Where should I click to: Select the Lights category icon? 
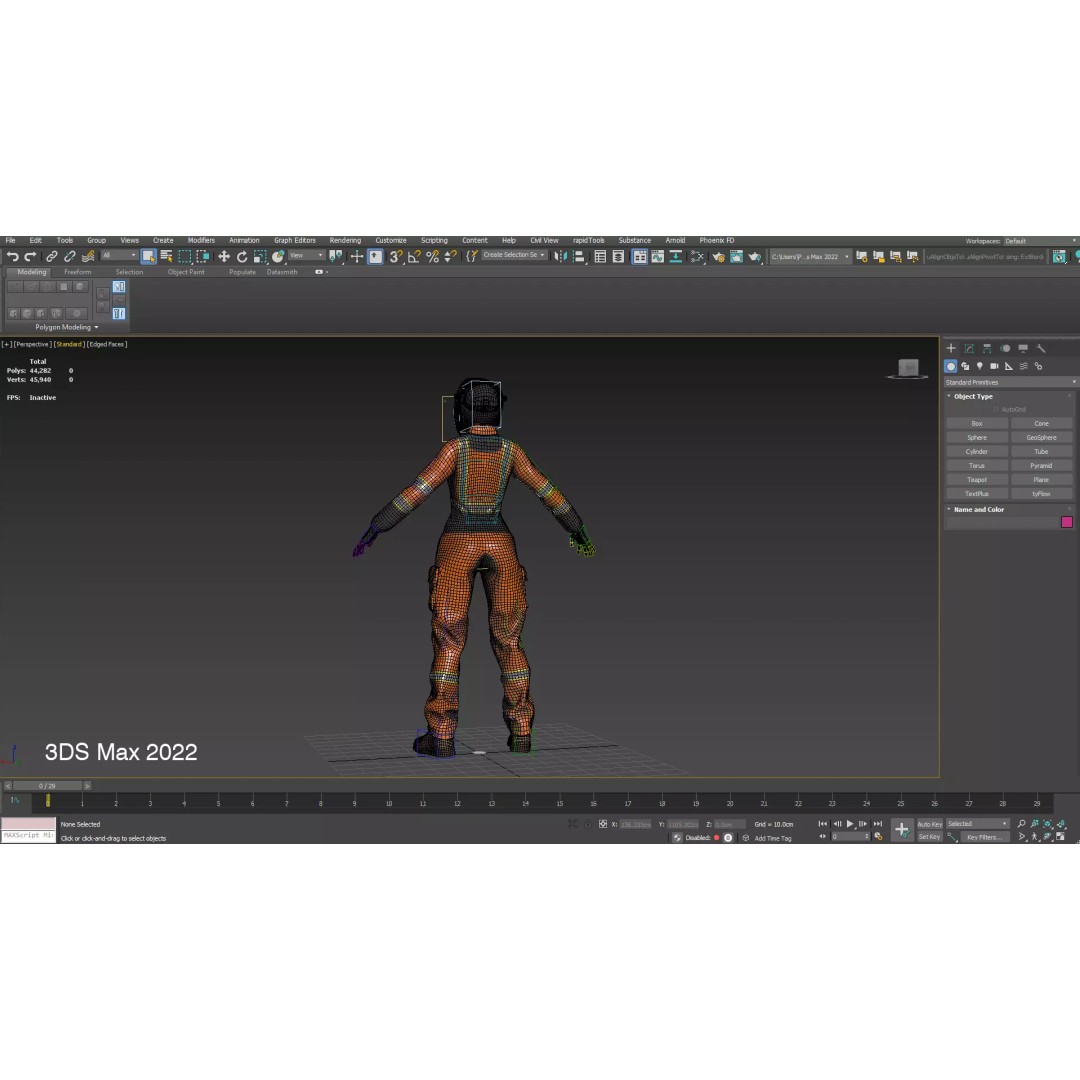979,366
